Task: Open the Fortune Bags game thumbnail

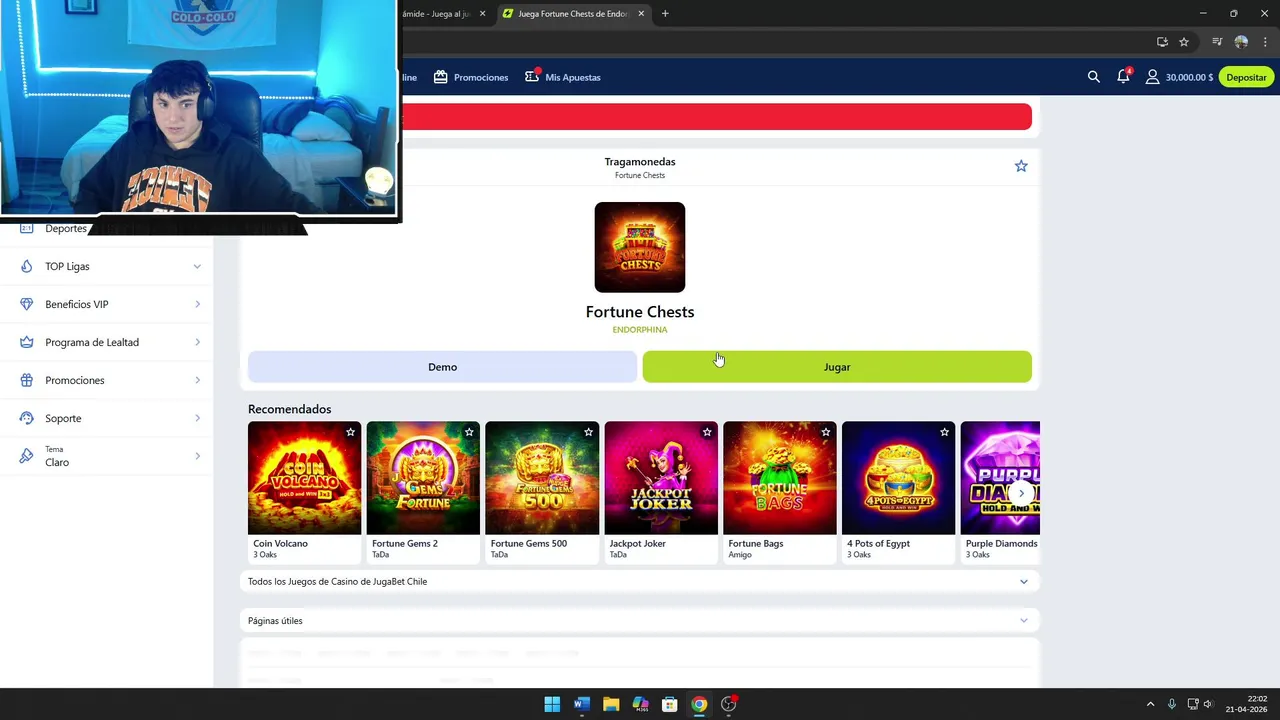Action: point(780,478)
